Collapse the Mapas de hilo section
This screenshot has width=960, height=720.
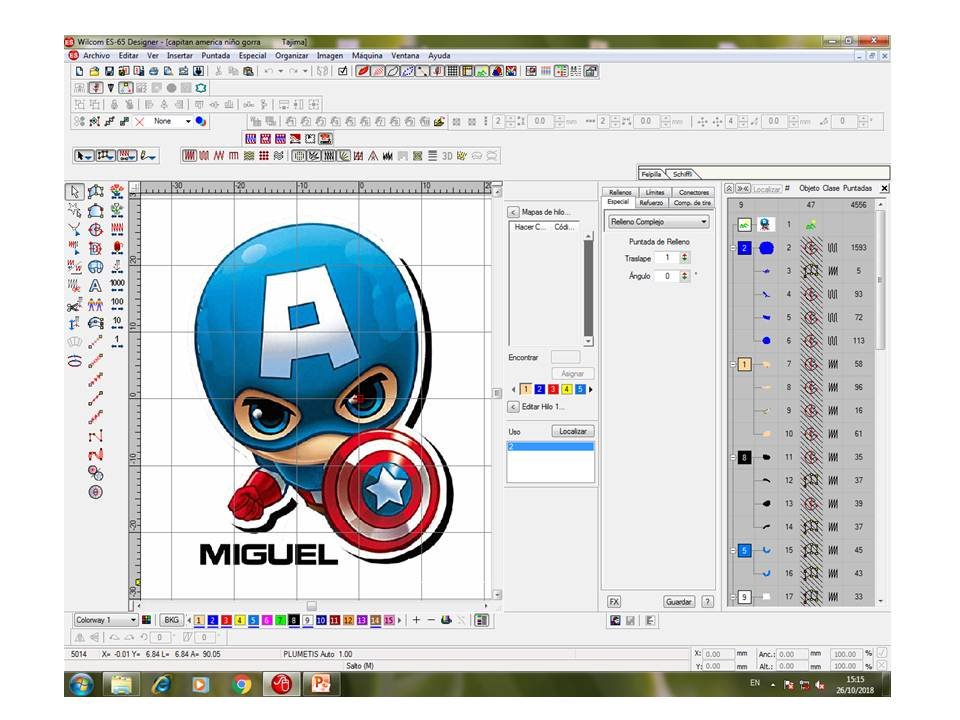[513, 212]
